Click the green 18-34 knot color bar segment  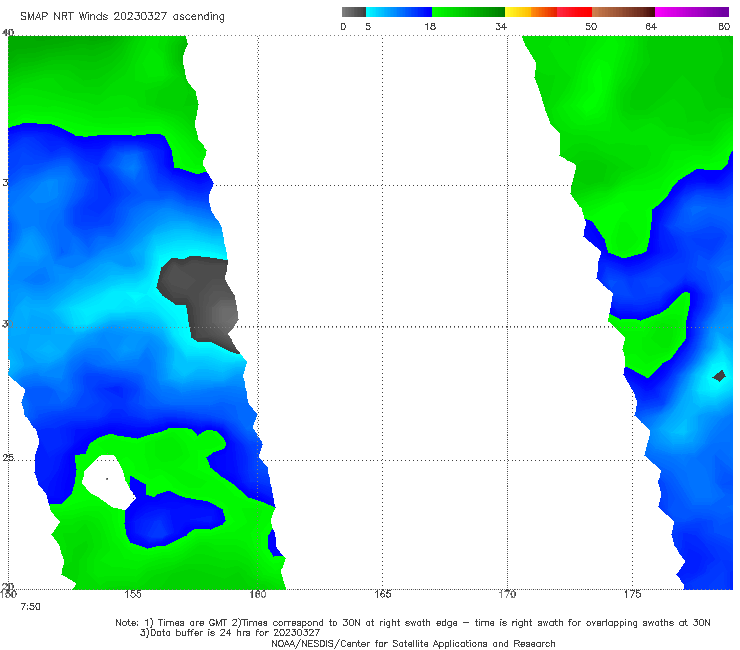(x=468, y=12)
